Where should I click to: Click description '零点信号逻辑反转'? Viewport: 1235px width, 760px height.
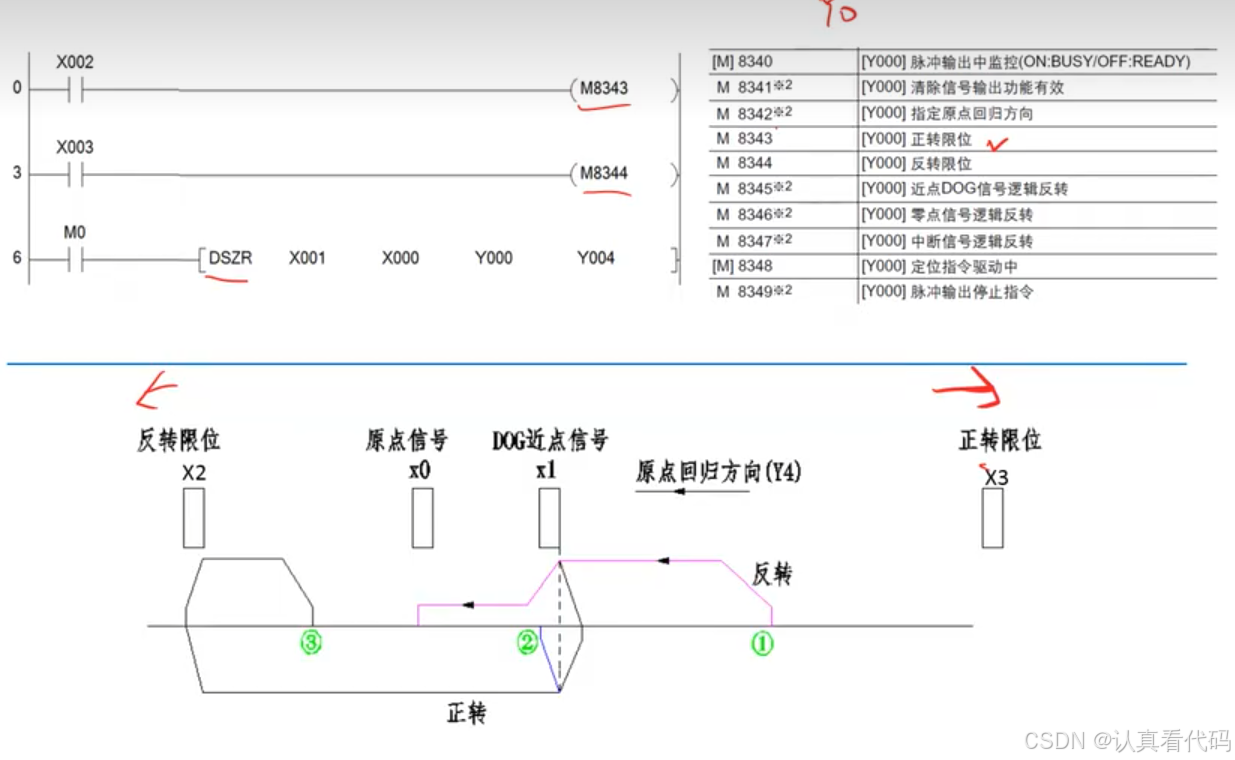pos(971,215)
